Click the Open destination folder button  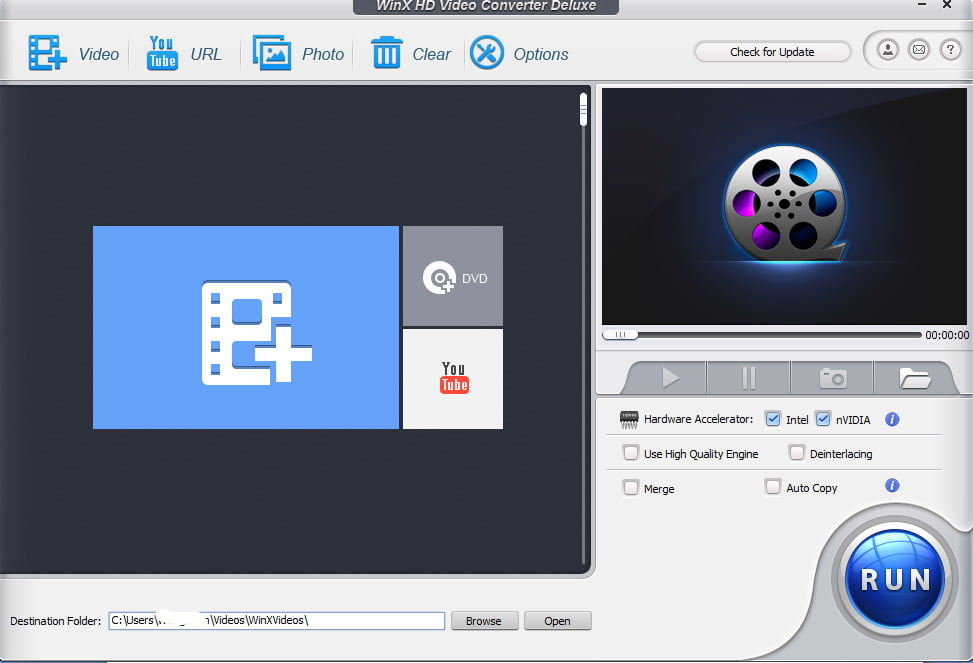tap(557, 621)
